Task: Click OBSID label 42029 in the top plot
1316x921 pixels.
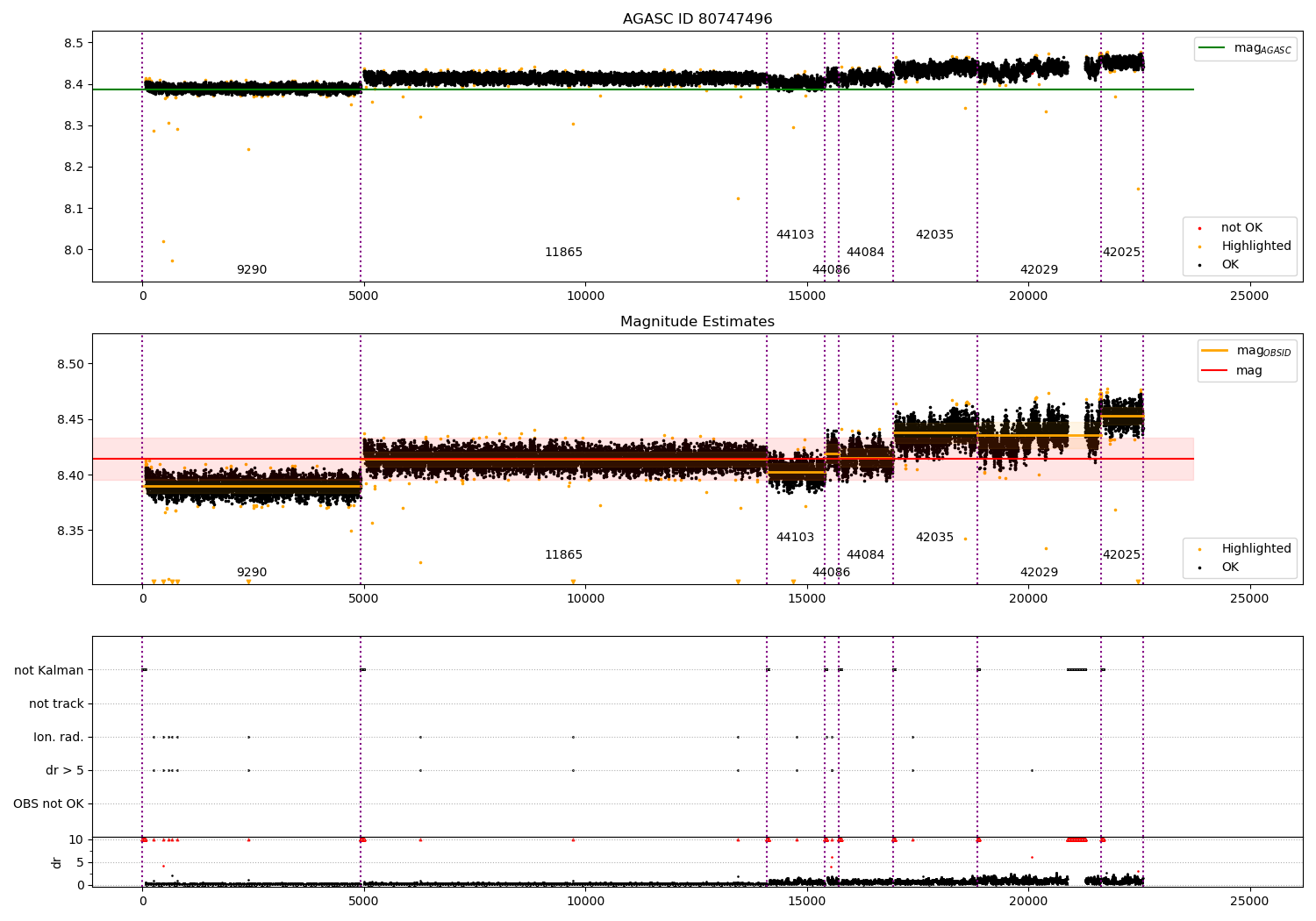Action: pyautogui.click(x=1039, y=270)
